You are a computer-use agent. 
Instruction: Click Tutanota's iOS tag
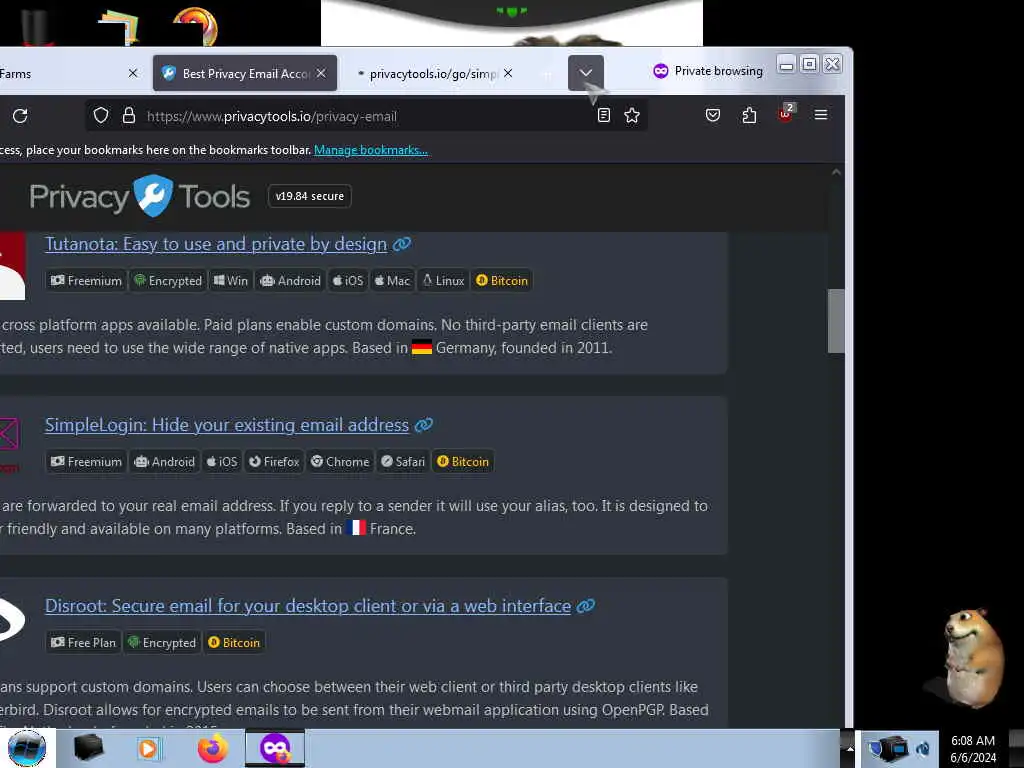pyautogui.click(x=348, y=281)
